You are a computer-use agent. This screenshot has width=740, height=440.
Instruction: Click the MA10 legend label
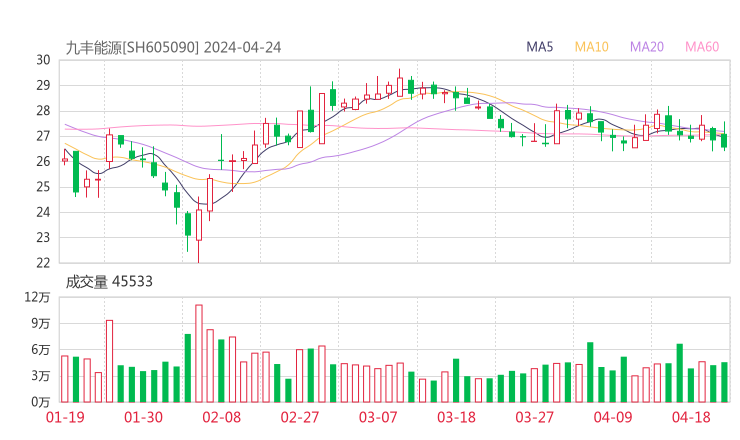pyautogui.click(x=591, y=47)
